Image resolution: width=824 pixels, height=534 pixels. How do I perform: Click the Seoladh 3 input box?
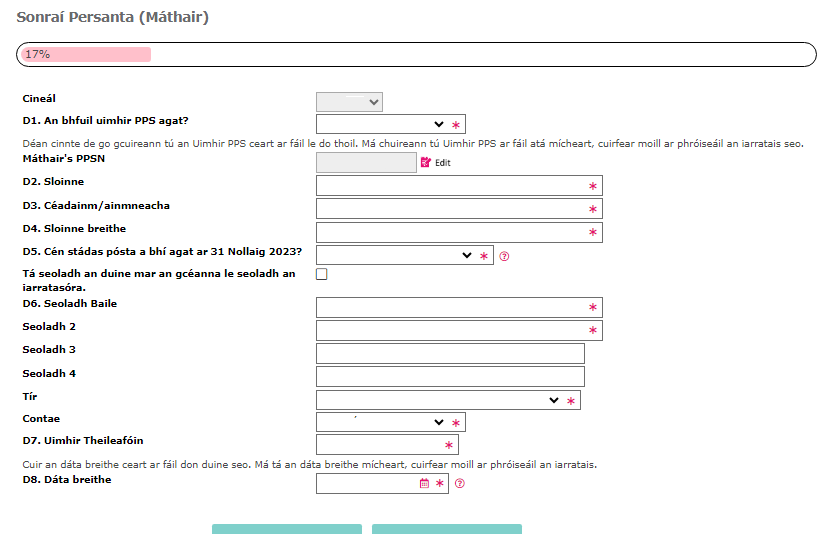click(450, 353)
